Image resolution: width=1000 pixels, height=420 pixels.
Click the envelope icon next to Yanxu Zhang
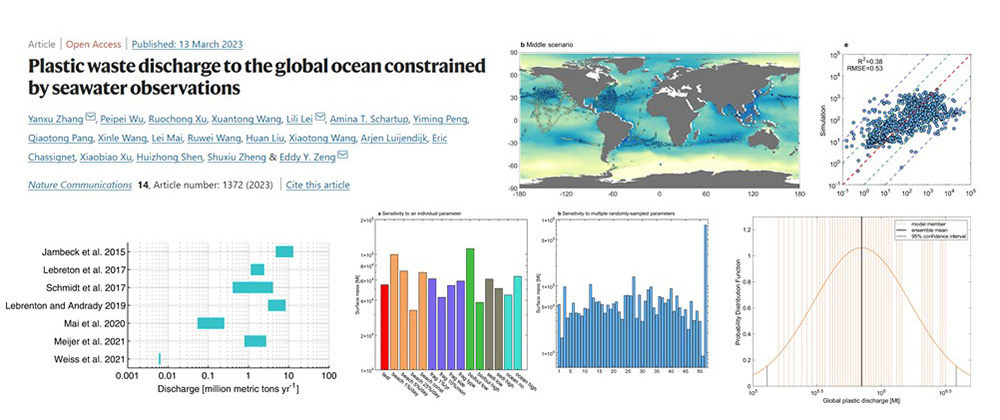90,117
